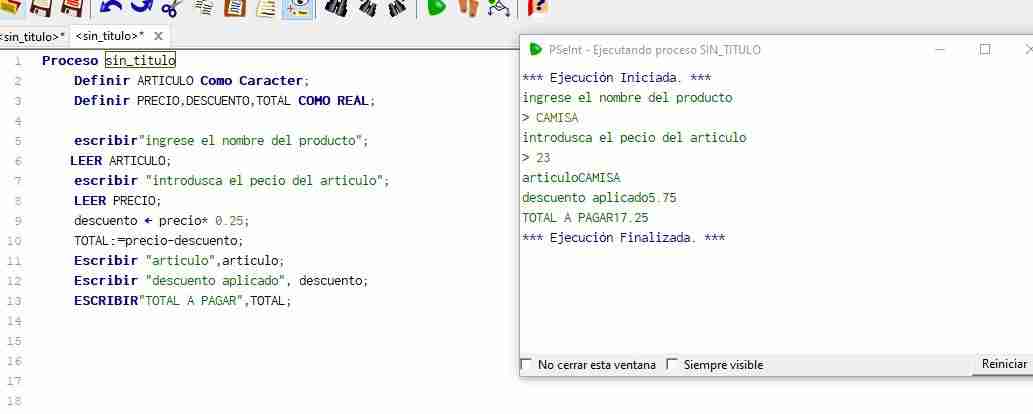Cut selection with the scissors icon

[172, 7]
